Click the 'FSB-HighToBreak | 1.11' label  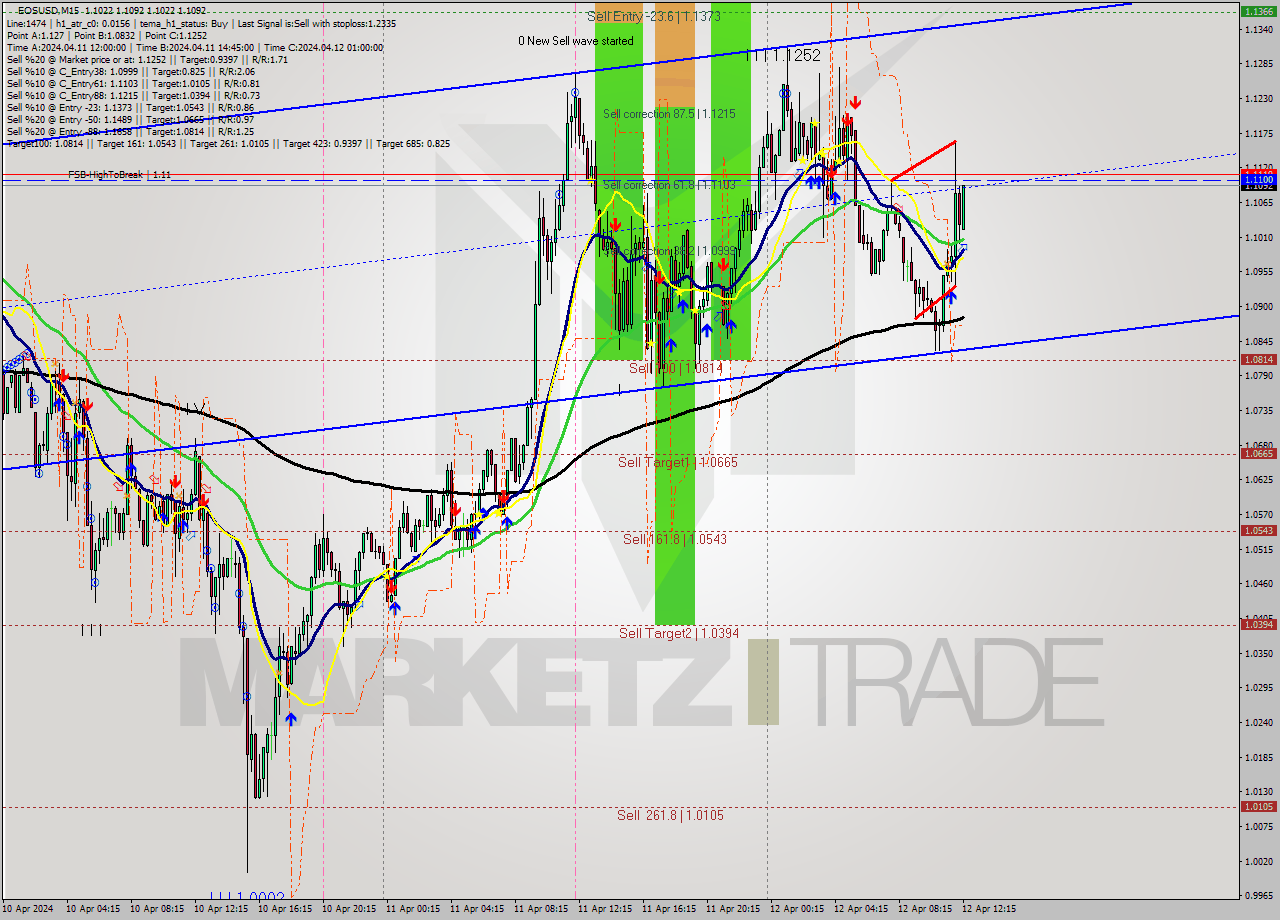pyautogui.click(x=119, y=175)
